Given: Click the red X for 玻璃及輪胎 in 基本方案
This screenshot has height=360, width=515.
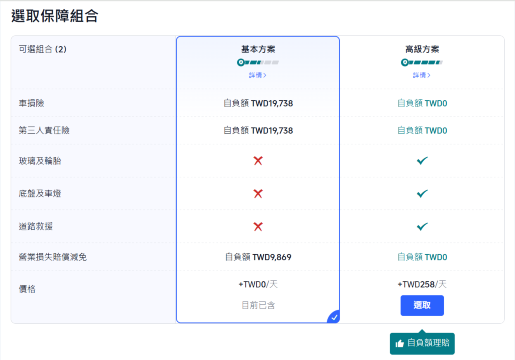Looking at the screenshot, I should [258, 161].
